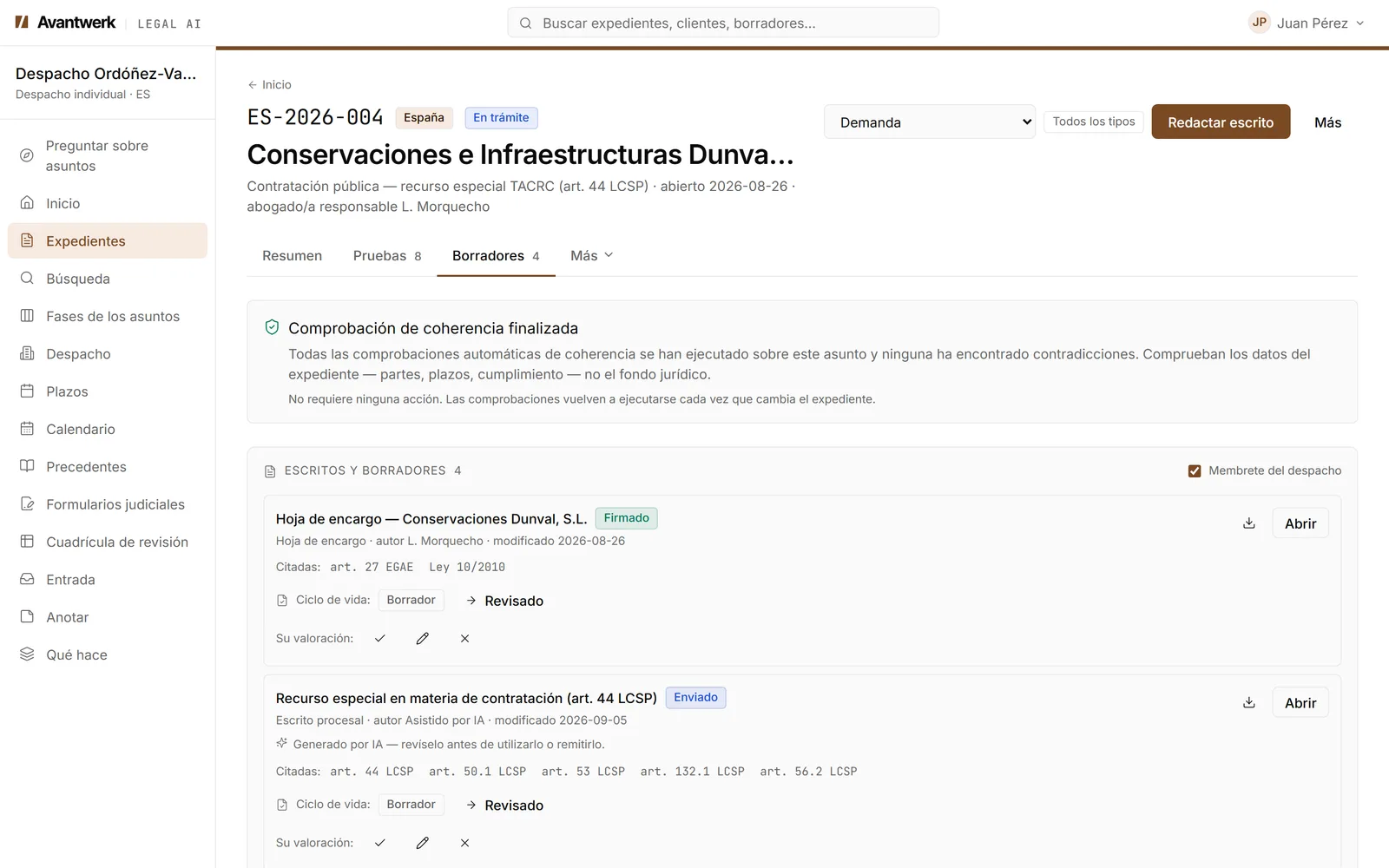Select the Borradores tab
This screenshot has width=1389, height=868.
tap(496, 255)
